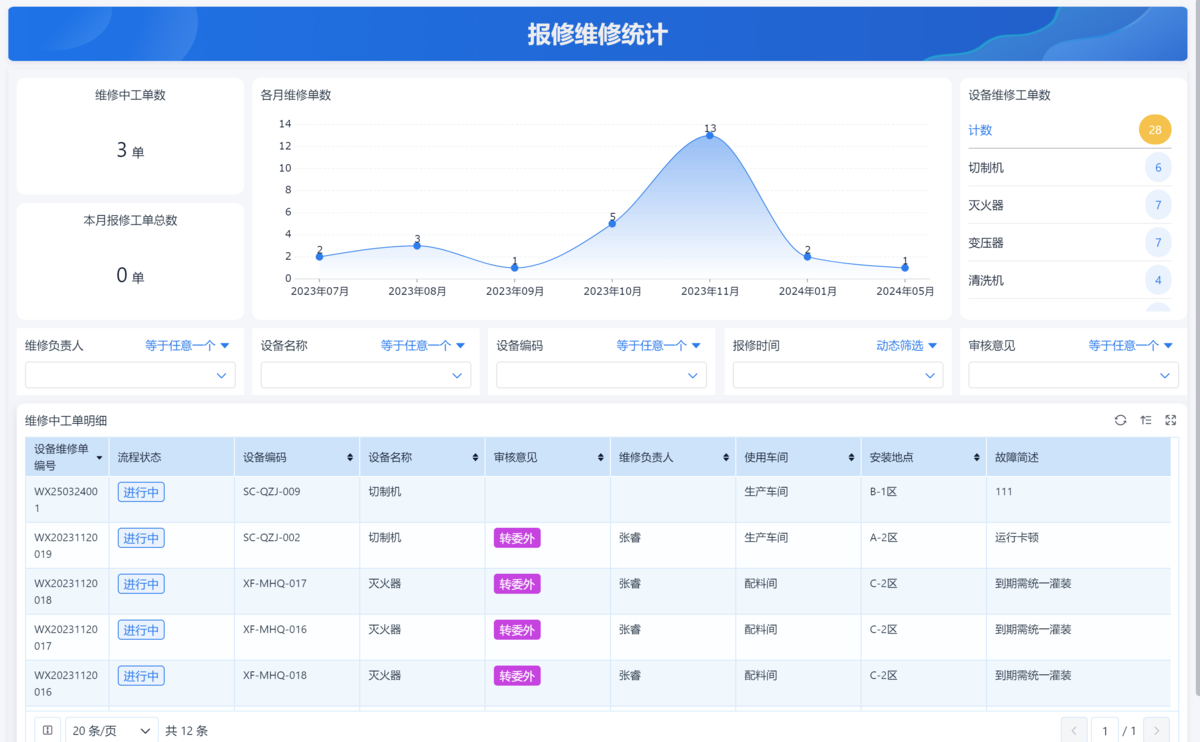Viewport: 1200px width, 742px height.
Task: Sort by 安装地点 column arrows
Action: (x=977, y=457)
